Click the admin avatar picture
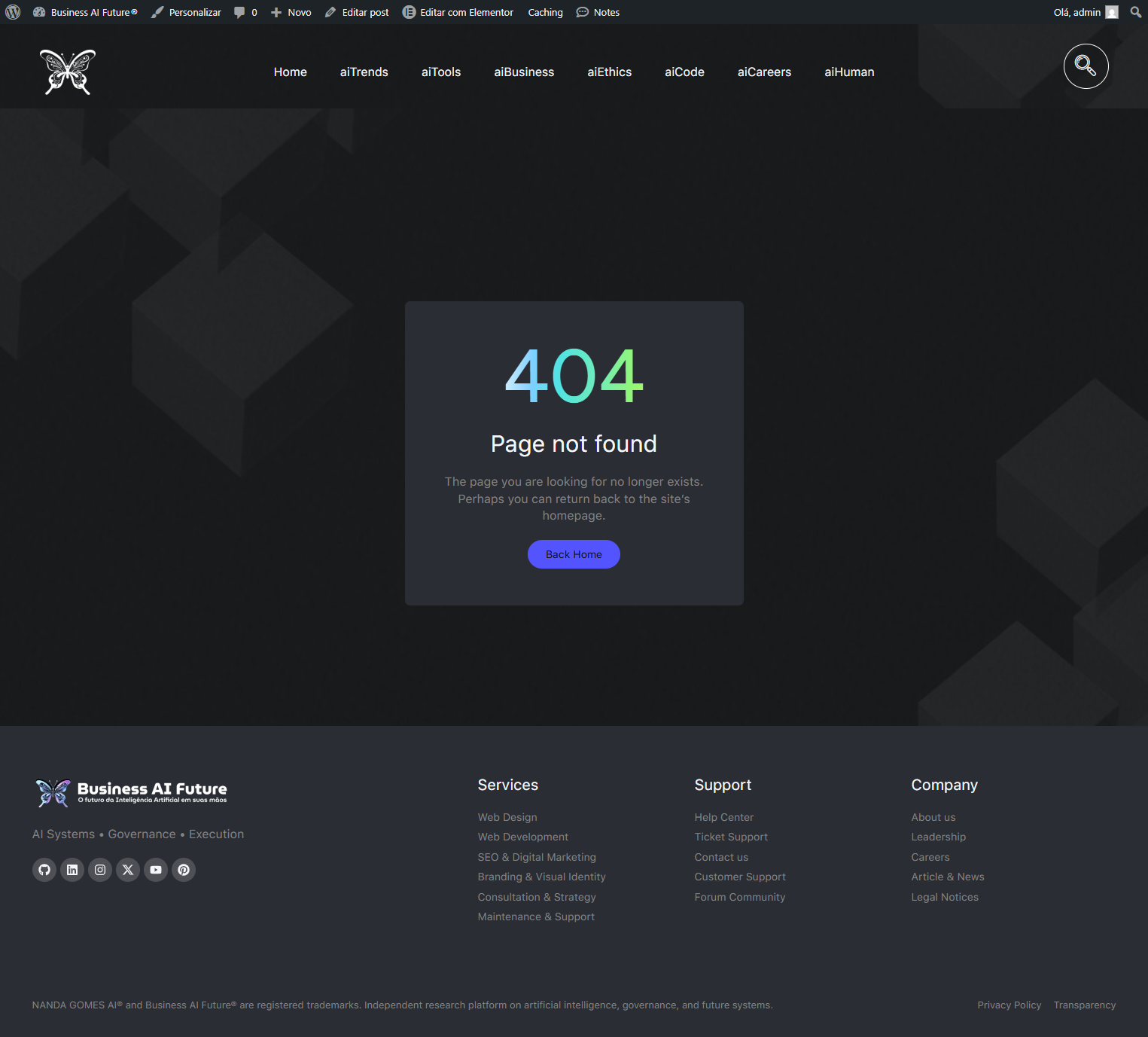 pyautogui.click(x=1112, y=12)
